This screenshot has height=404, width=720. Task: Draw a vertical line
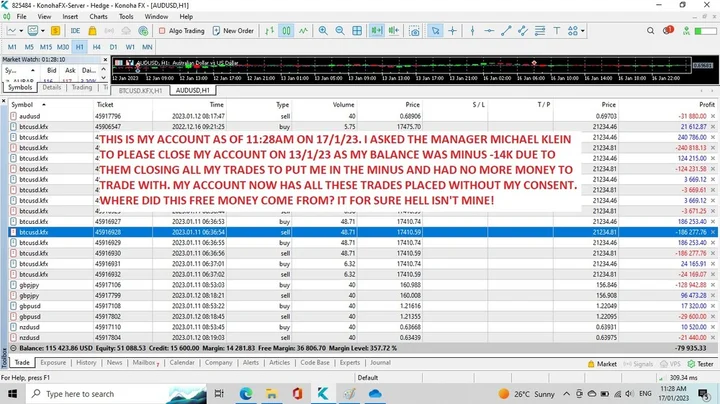[x=472, y=31]
